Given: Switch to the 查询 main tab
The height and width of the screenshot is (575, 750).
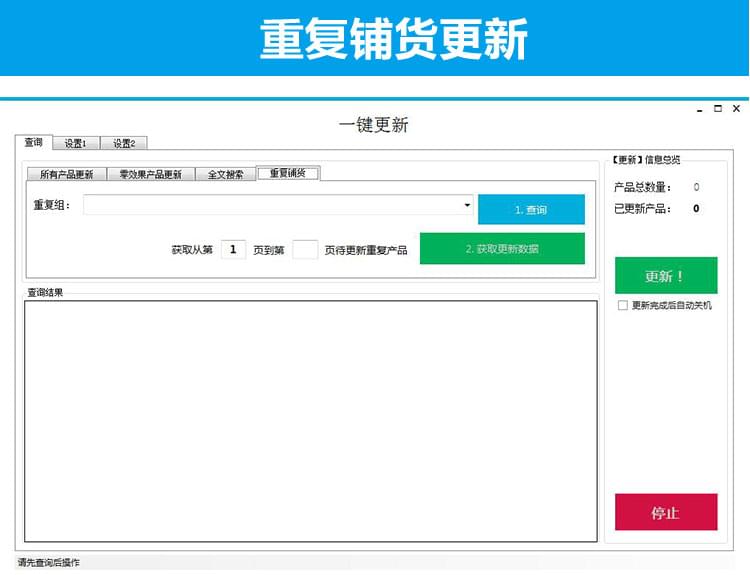Looking at the screenshot, I should coord(33,143).
